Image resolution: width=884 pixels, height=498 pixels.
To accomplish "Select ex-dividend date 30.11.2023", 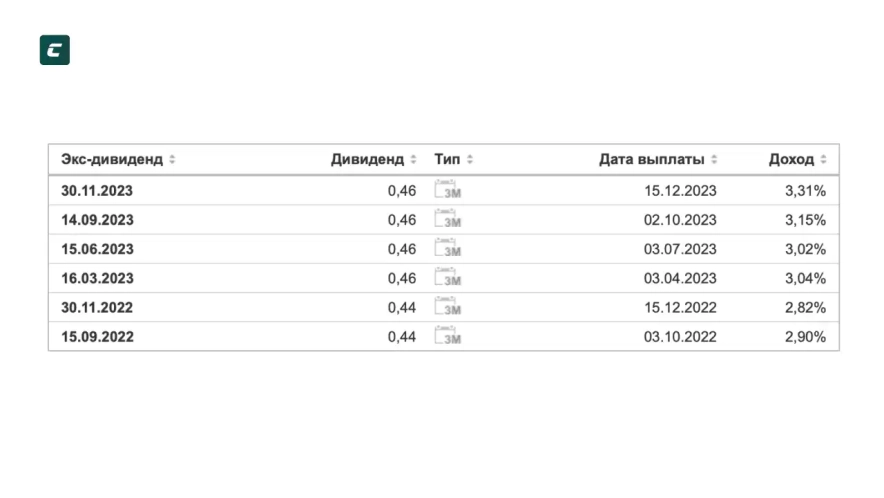I will click(97, 191).
